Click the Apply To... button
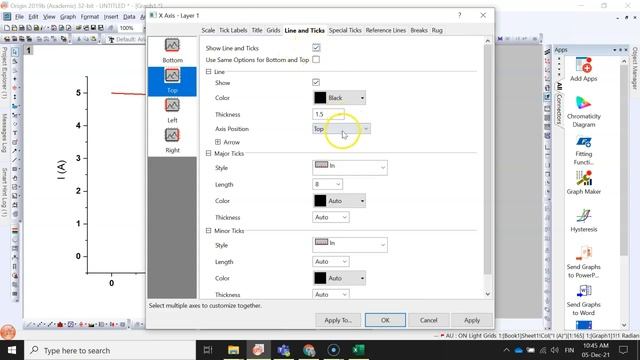This screenshot has height=360, width=640. coord(338,320)
